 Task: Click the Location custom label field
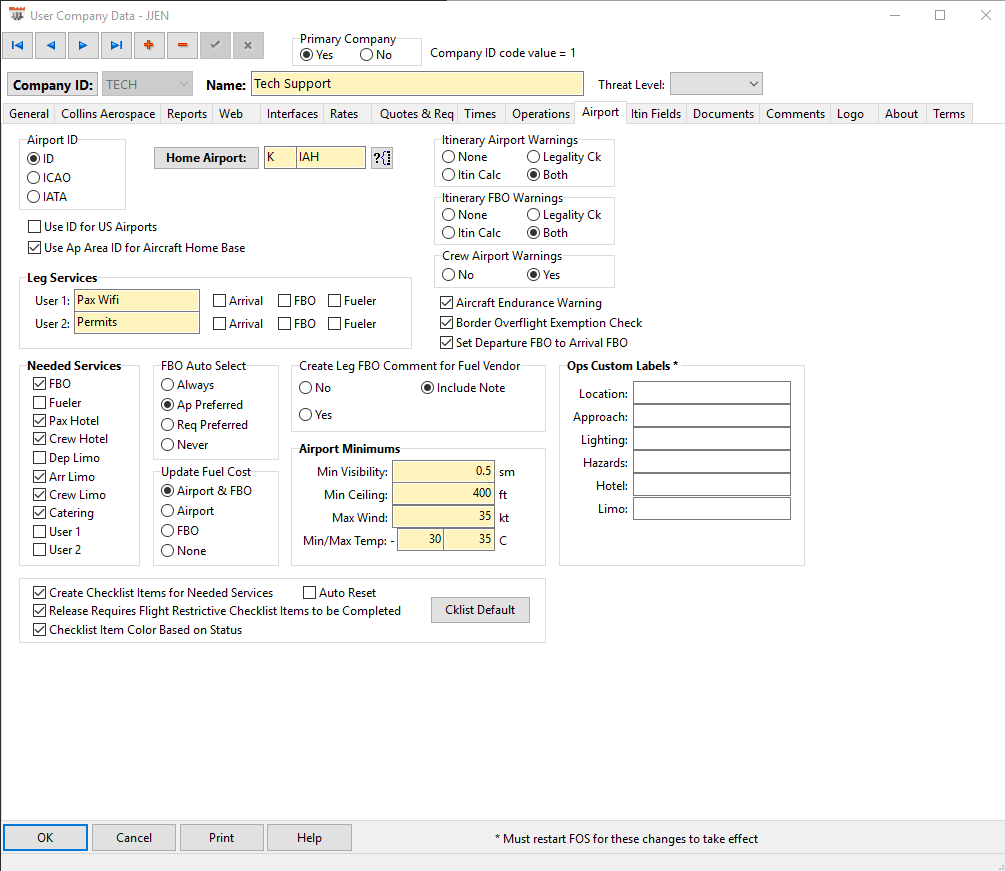[x=711, y=393]
